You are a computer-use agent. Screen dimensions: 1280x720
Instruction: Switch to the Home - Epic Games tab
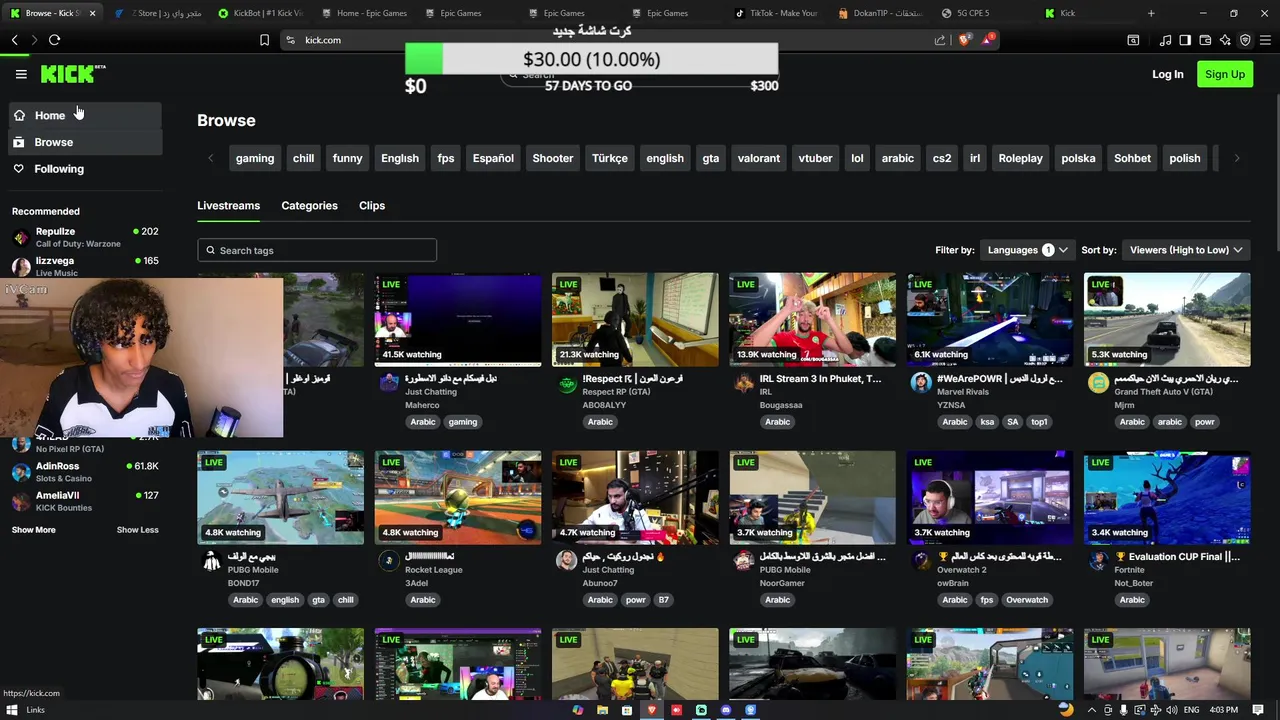[x=364, y=13]
